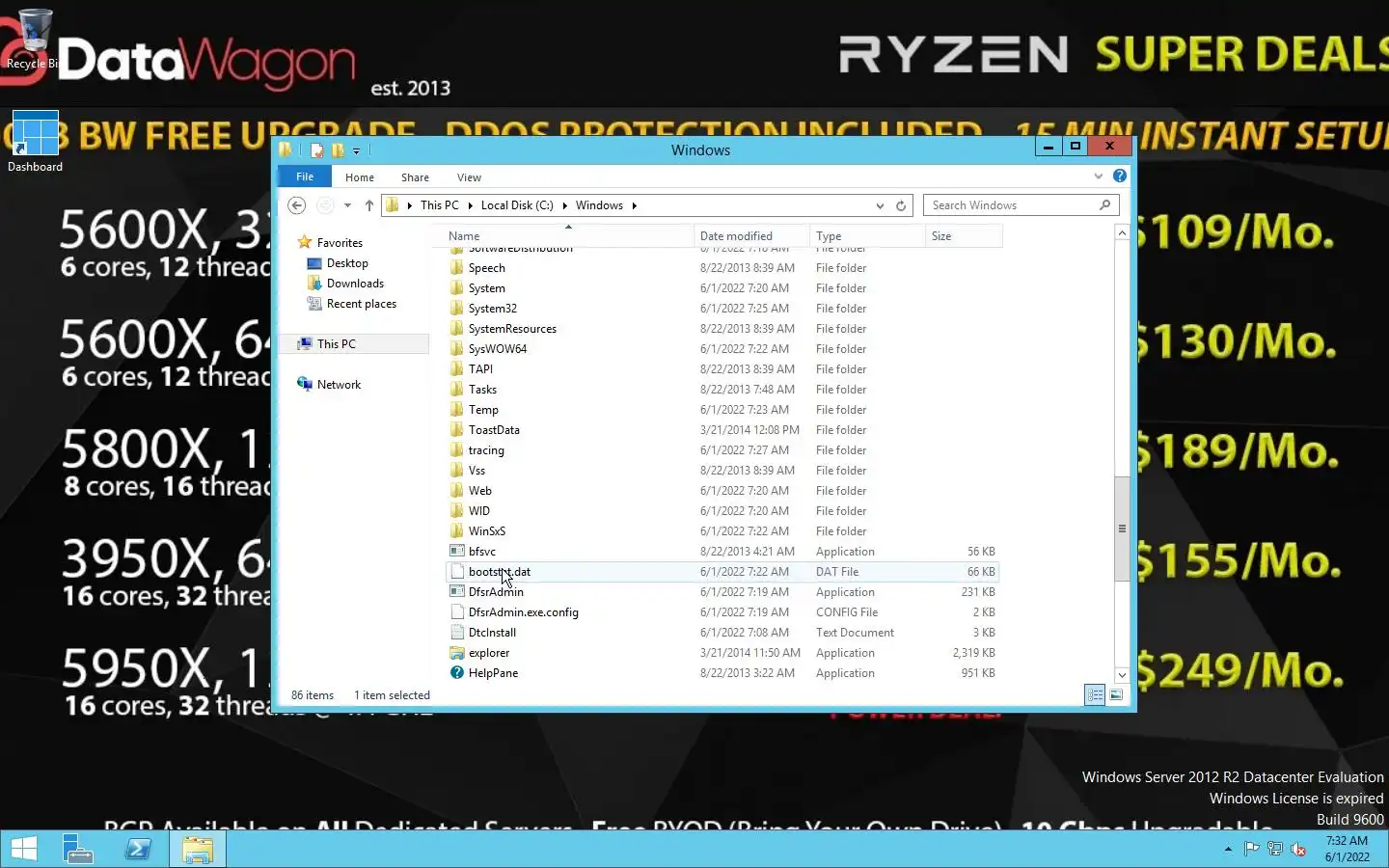Screen dimensions: 1389x868
Task: Expand the address bar history dropdown
Action: pyautogui.click(x=880, y=205)
